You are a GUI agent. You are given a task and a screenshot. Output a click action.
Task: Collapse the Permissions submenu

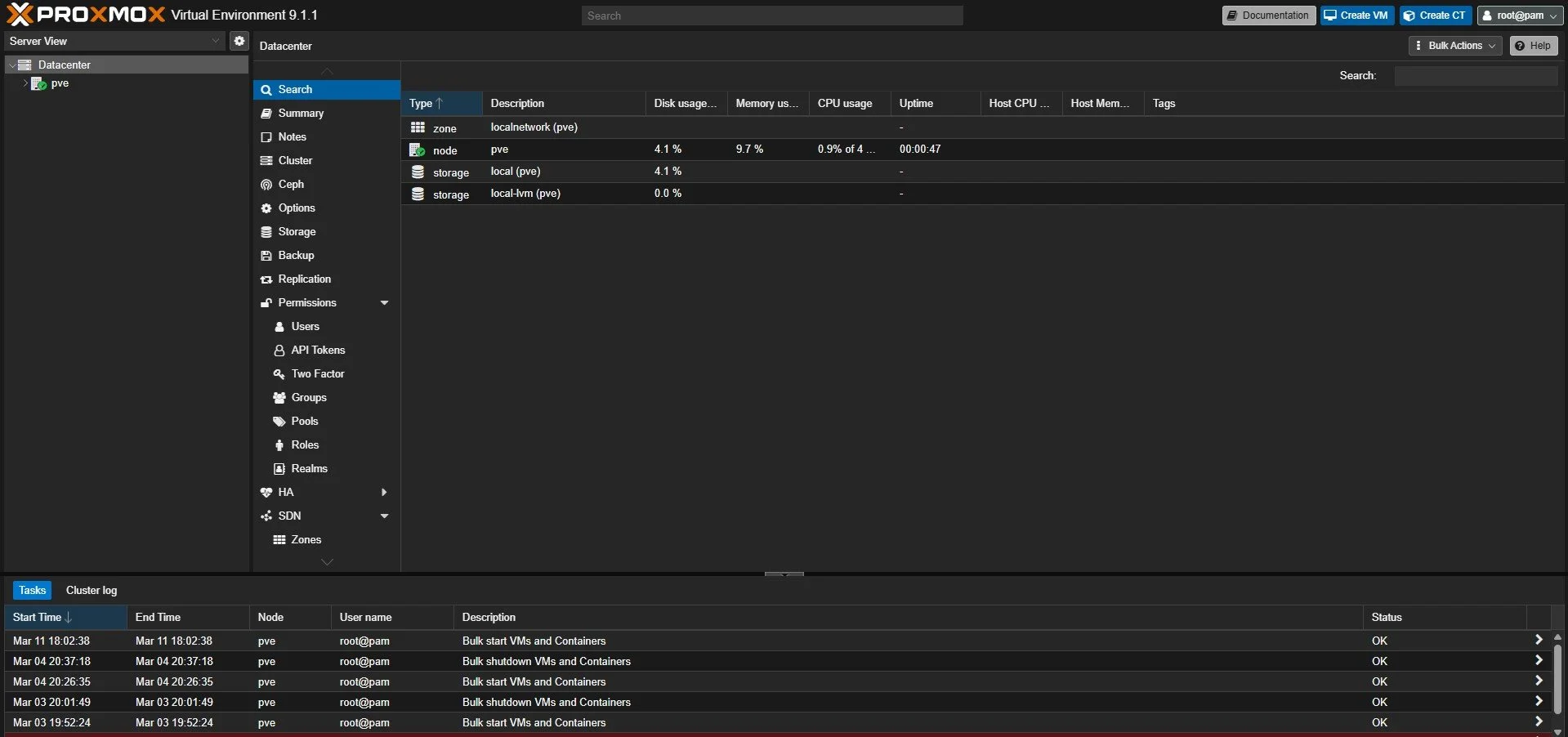(384, 302)
